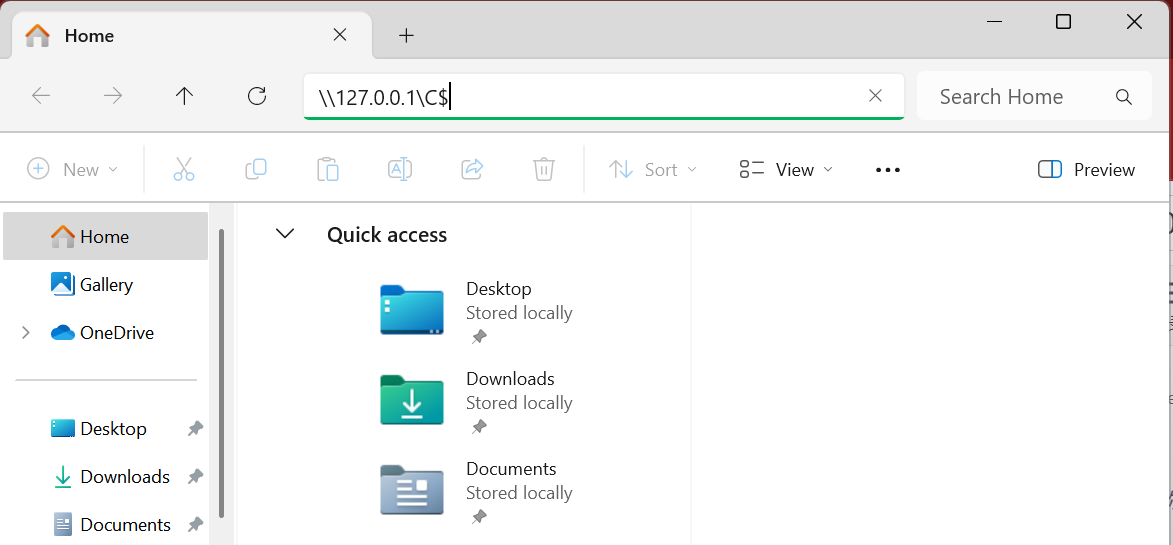Click the Search Home box

click(x=1034, y=96)
